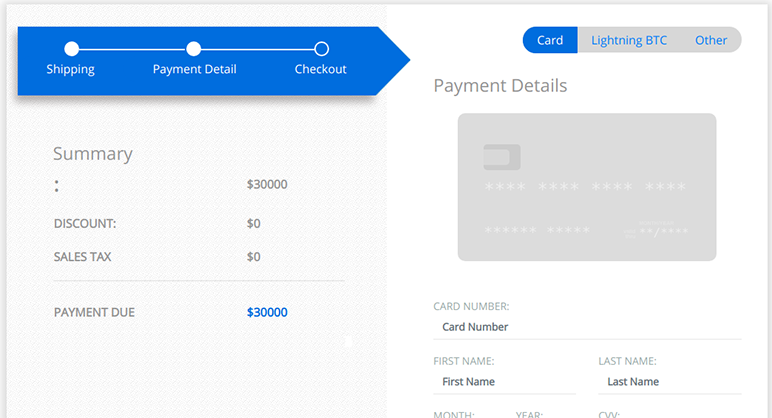772x418 pixels.
Task: Click the LAST NAME: field label
Action: [x=627, y=361]
